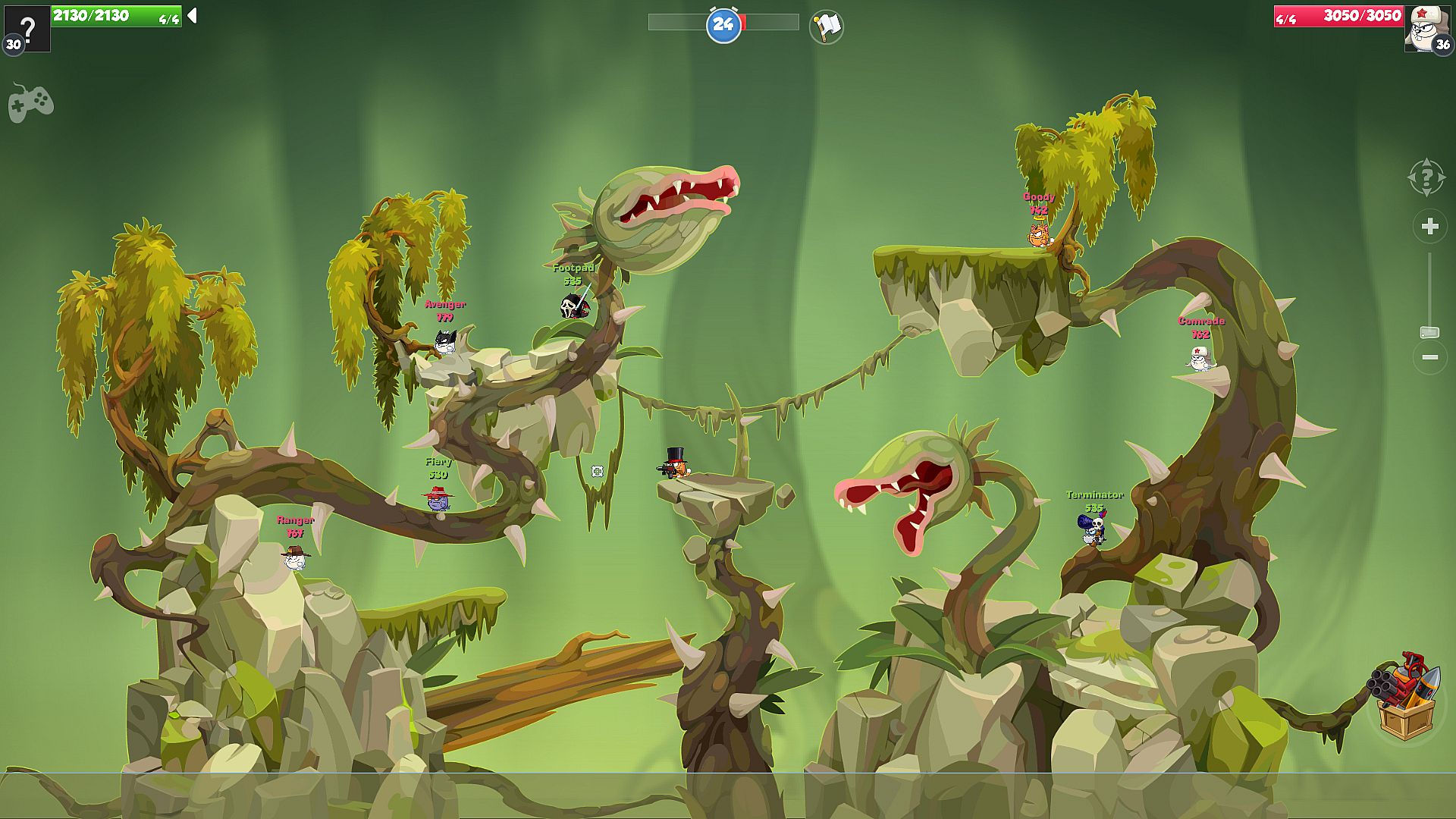Click the red team health bar 3050/3050
1456x819 pixels.
click(1338, 16)
